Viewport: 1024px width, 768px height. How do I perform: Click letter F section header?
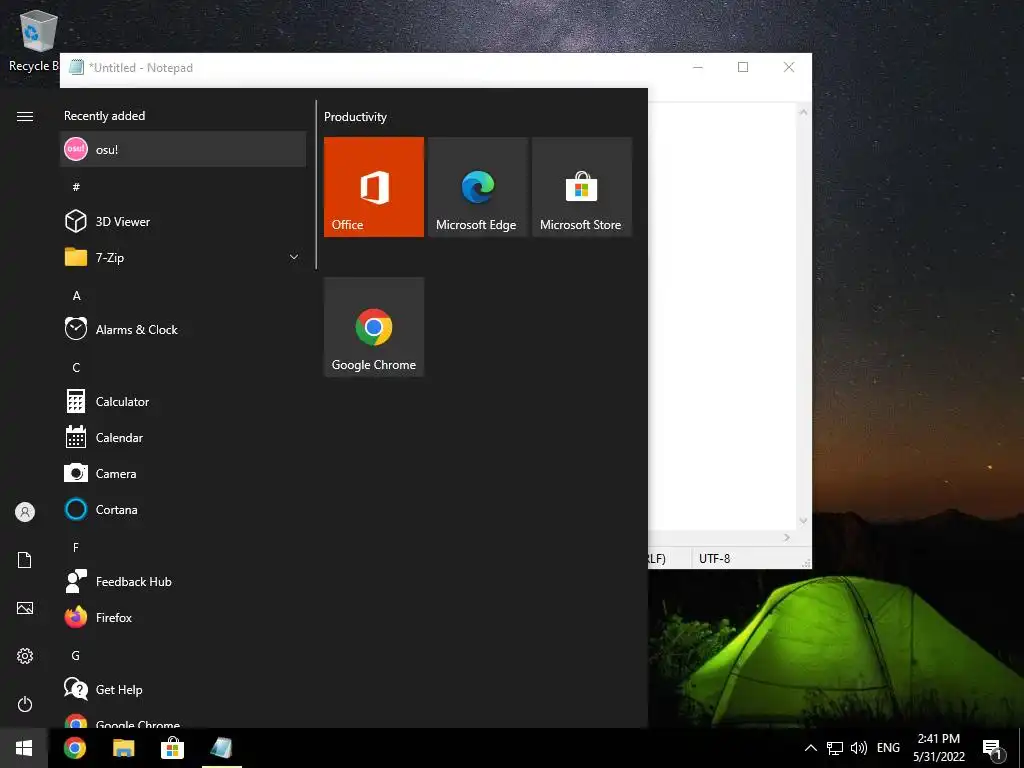click(76, 547)
